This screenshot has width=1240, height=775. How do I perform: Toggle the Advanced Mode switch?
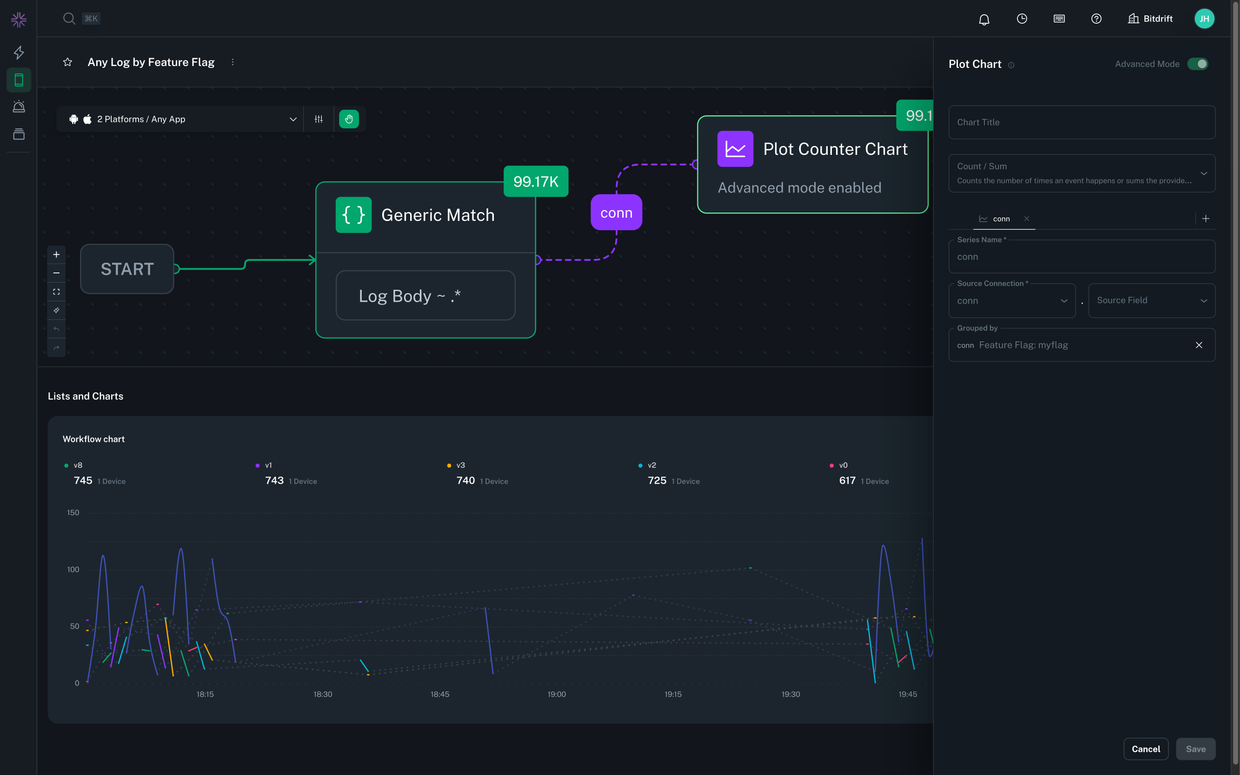click(1197, 64)
